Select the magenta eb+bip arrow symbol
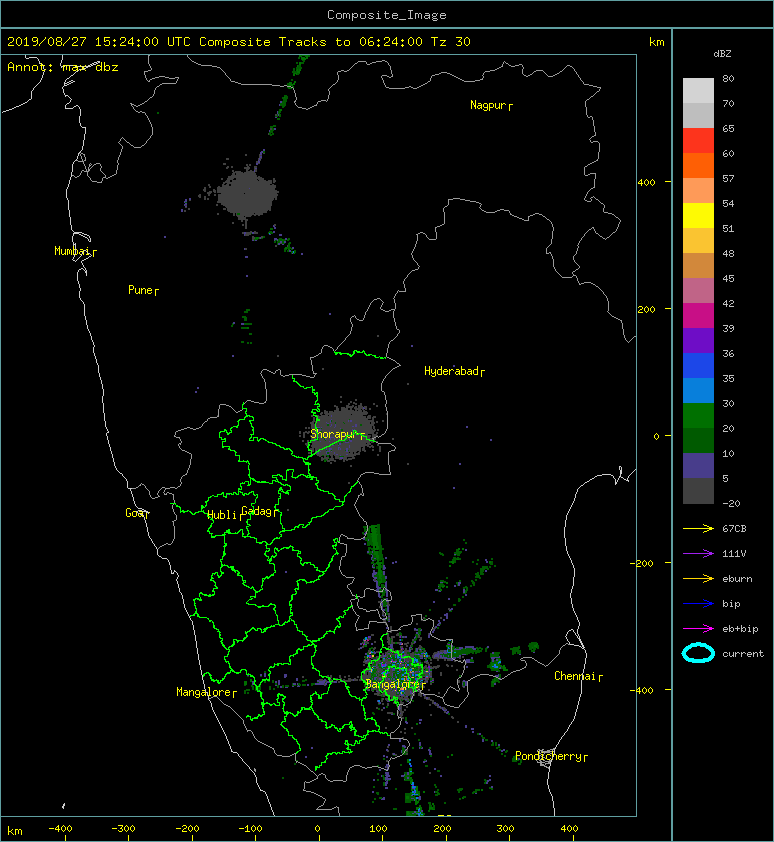 tap(698, 629)
